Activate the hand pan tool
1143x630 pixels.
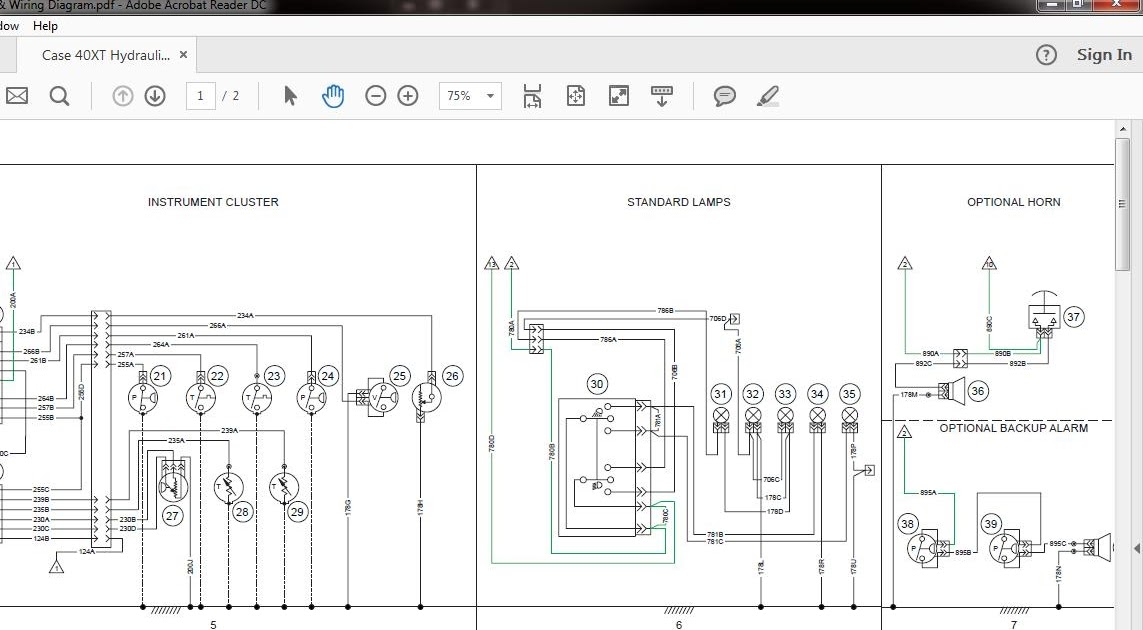(332, 96)
